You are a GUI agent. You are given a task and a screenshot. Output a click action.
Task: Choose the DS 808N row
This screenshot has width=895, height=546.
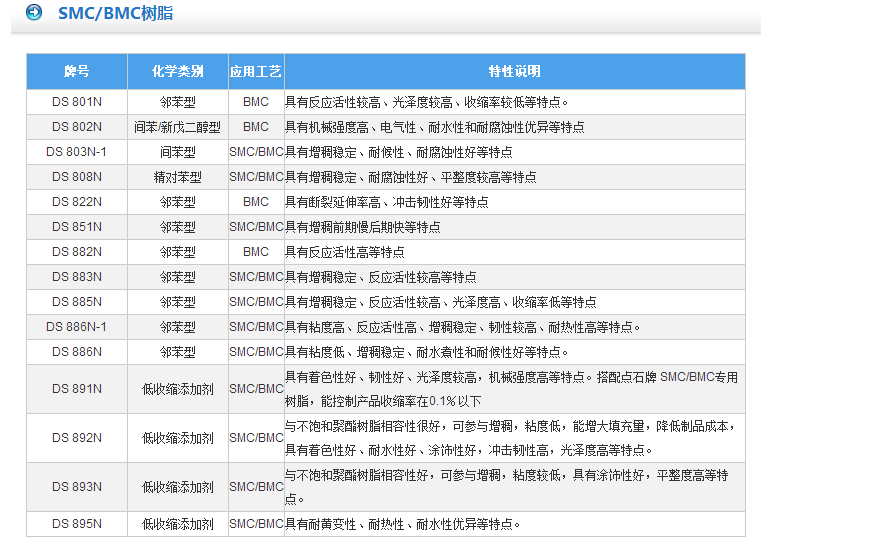[x=77, y=177]
